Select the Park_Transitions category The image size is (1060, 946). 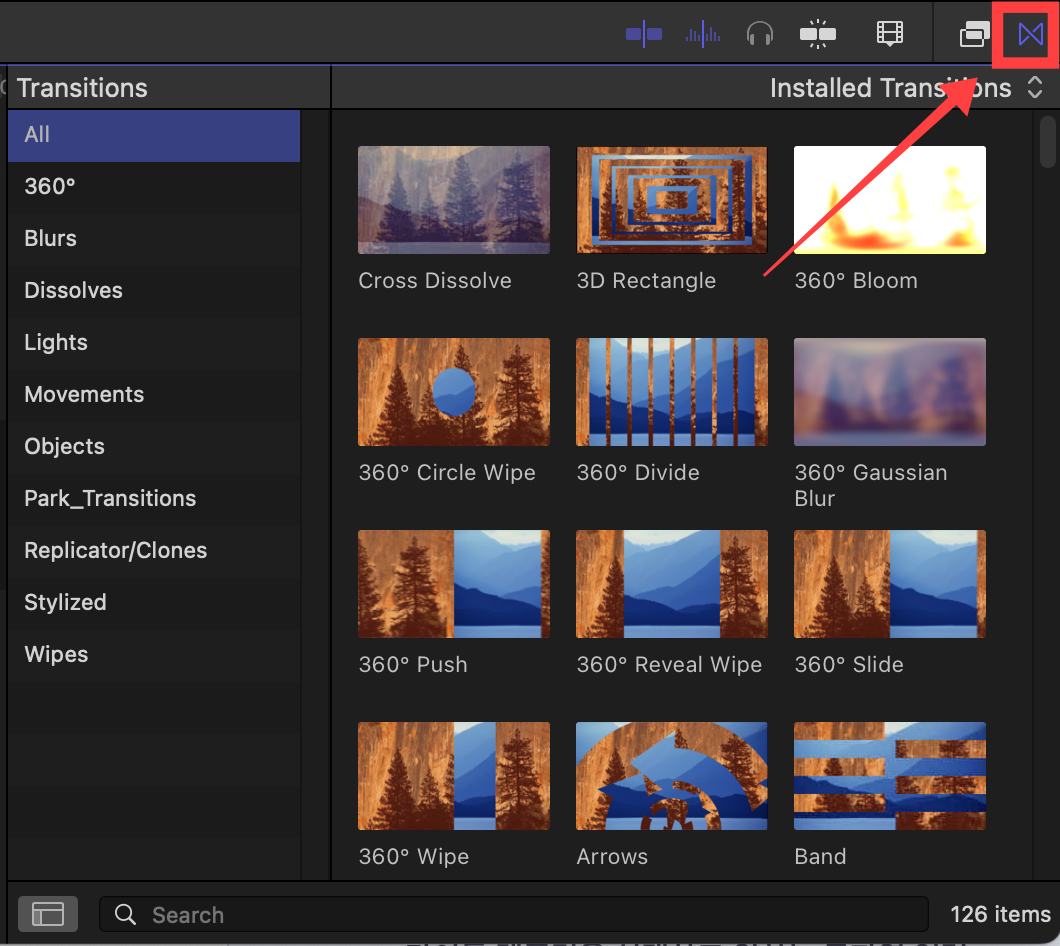pos(154,499)
